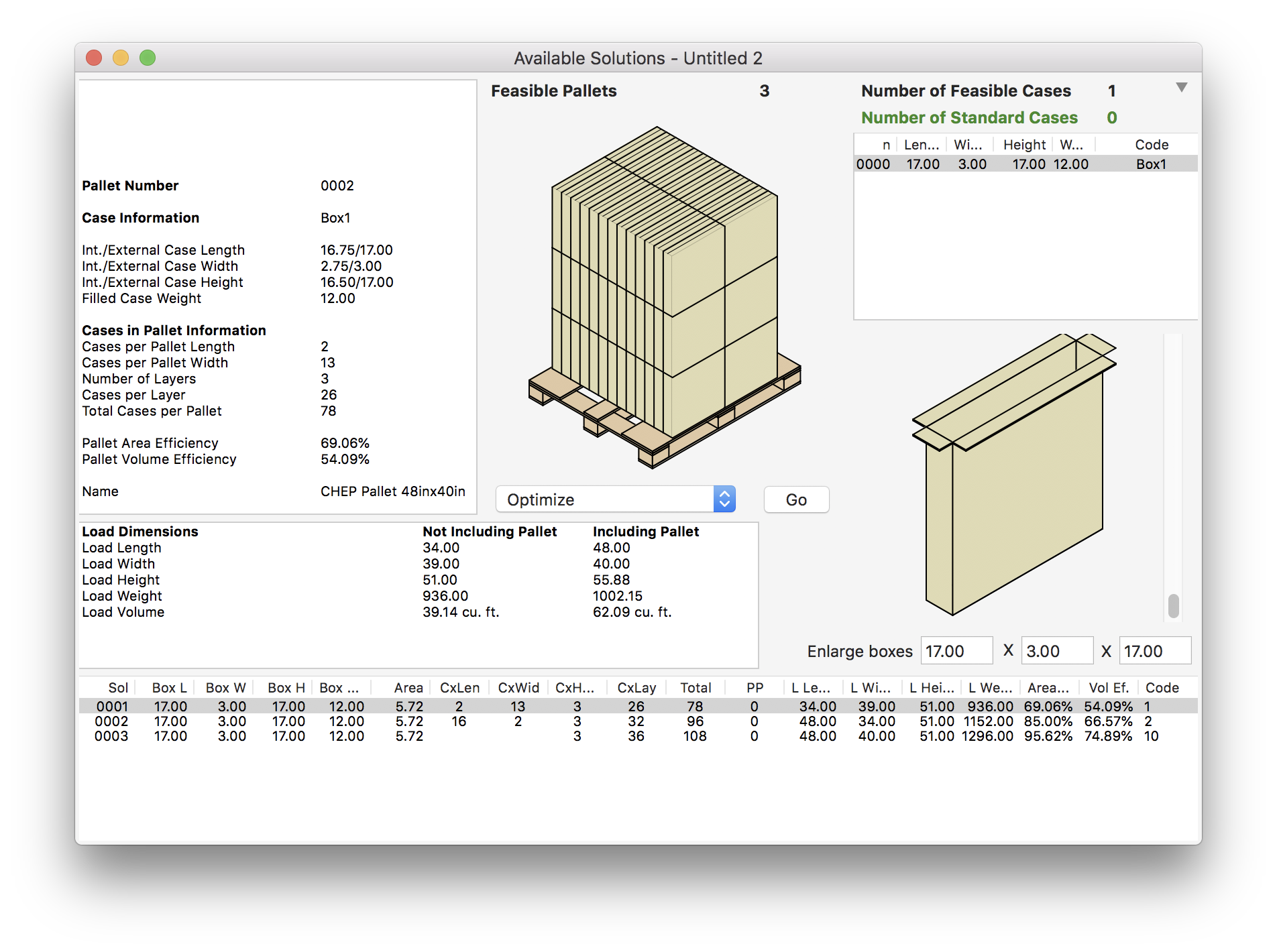Click the 66.57% volume efficiency cell
This screenshot has width=1277, height=952.
(1108, 721)
